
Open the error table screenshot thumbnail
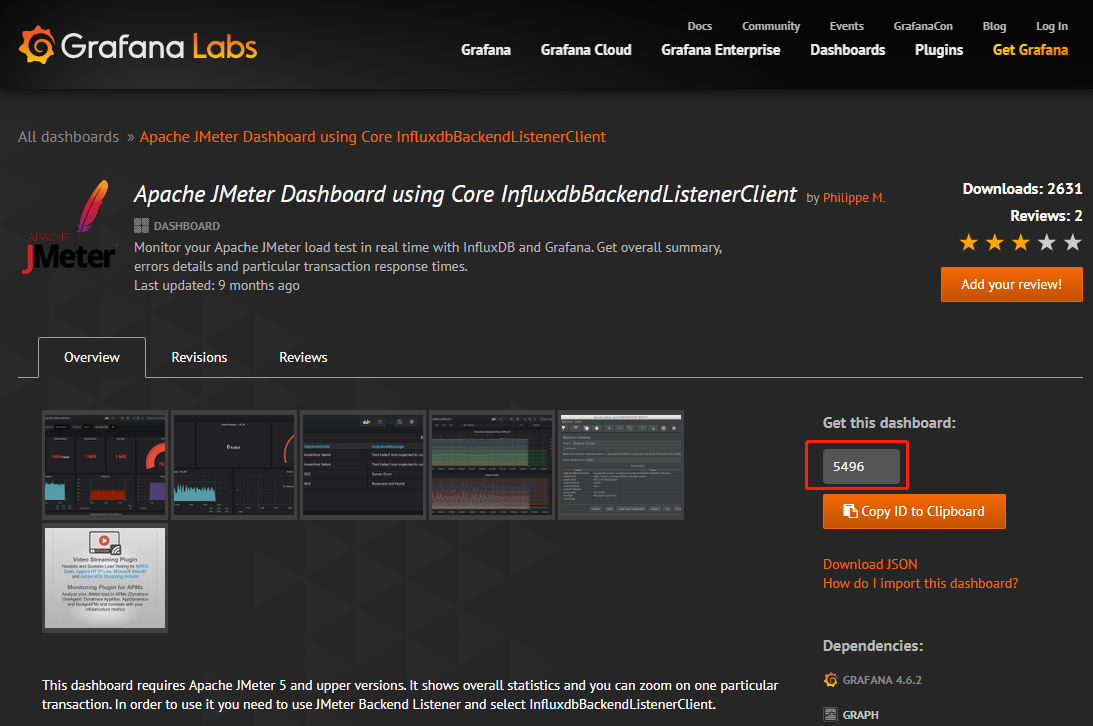click(362, 465)
